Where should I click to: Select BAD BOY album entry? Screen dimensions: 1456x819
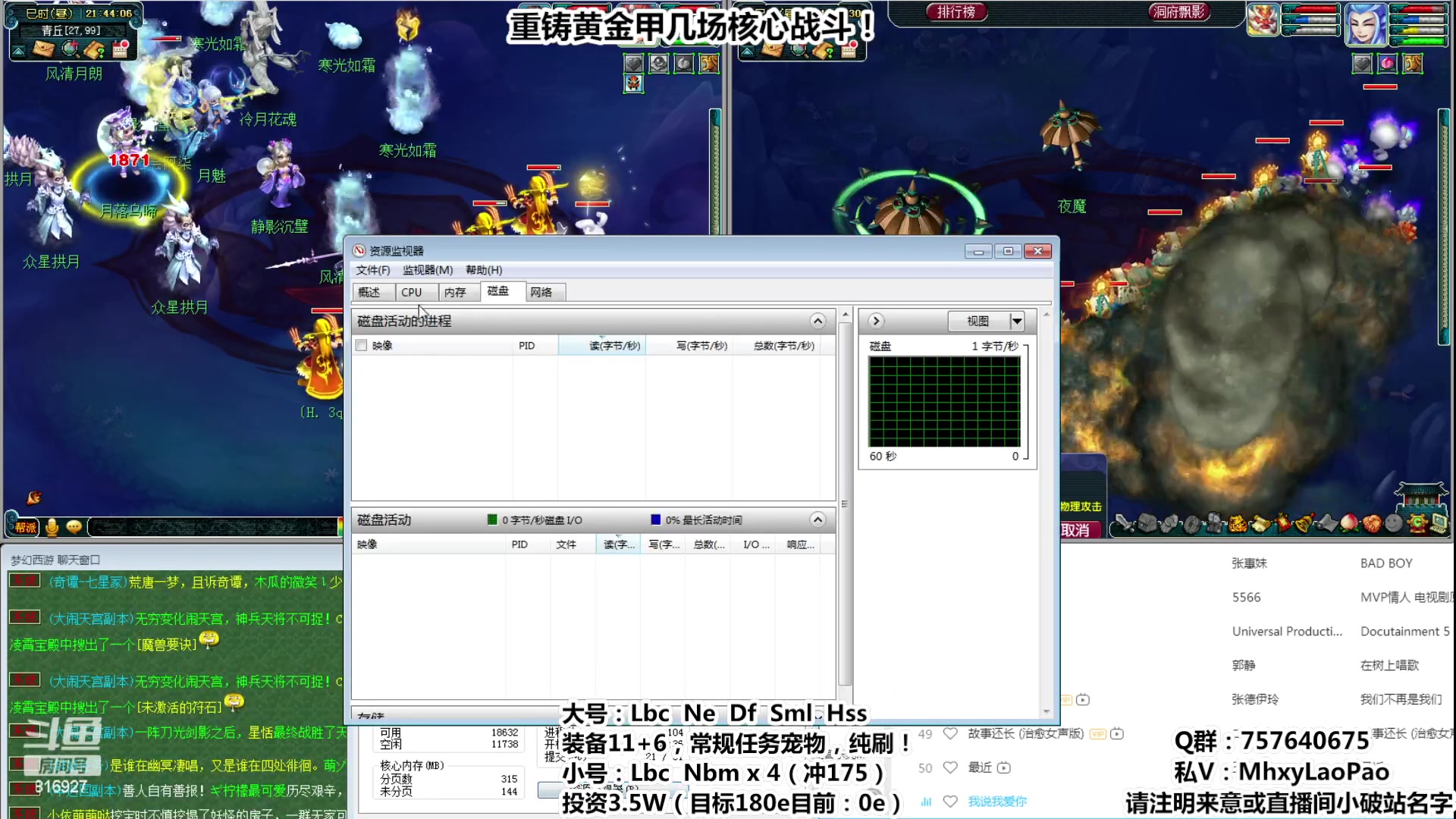[1386, 563]
